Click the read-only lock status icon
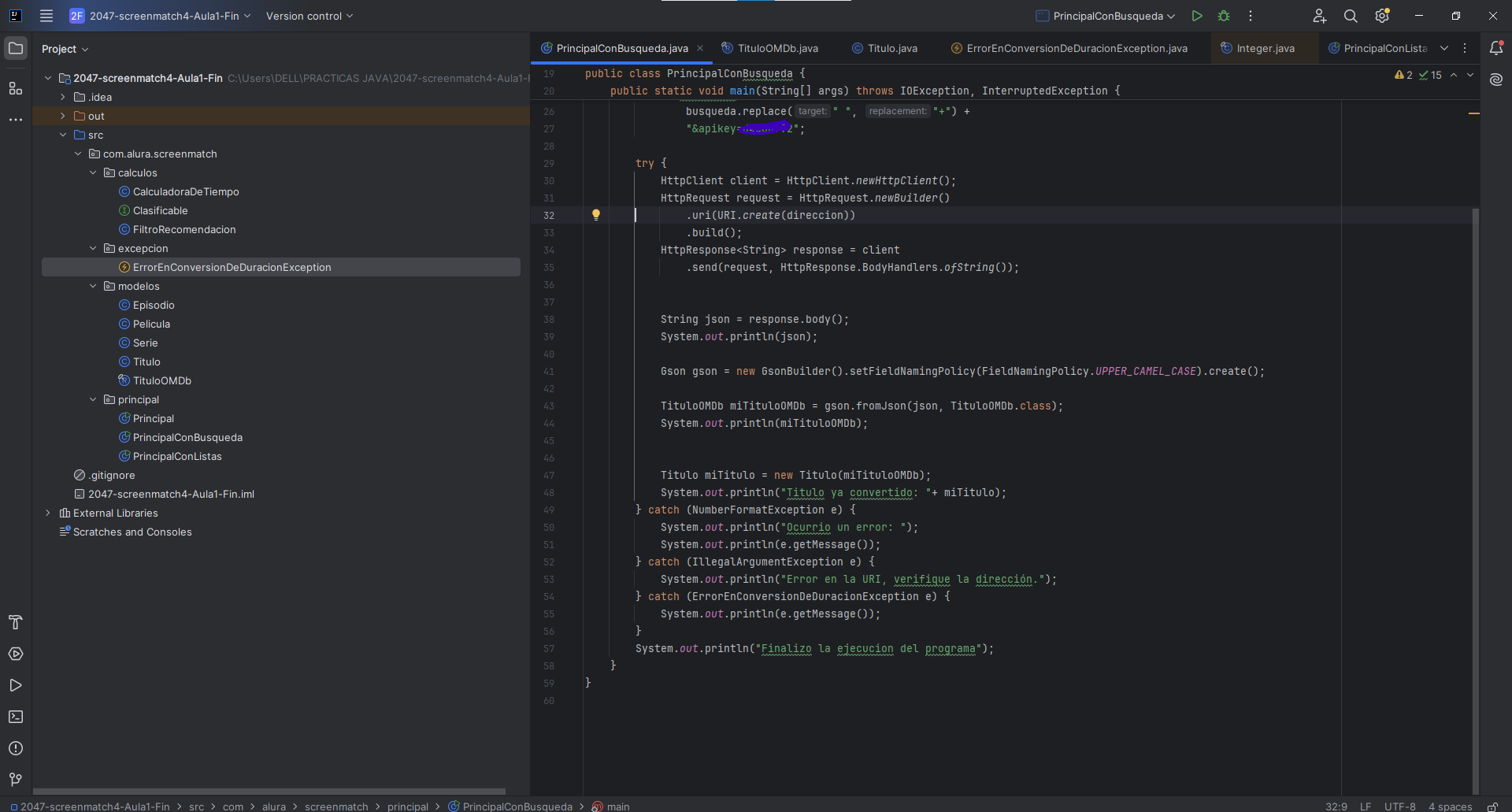This screenshot has height=812, width=1512. coord(1492,806)
